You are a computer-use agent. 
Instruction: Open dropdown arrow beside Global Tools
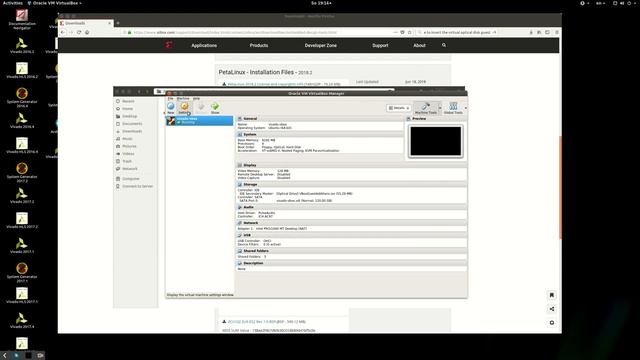click(x=466, y=108)
